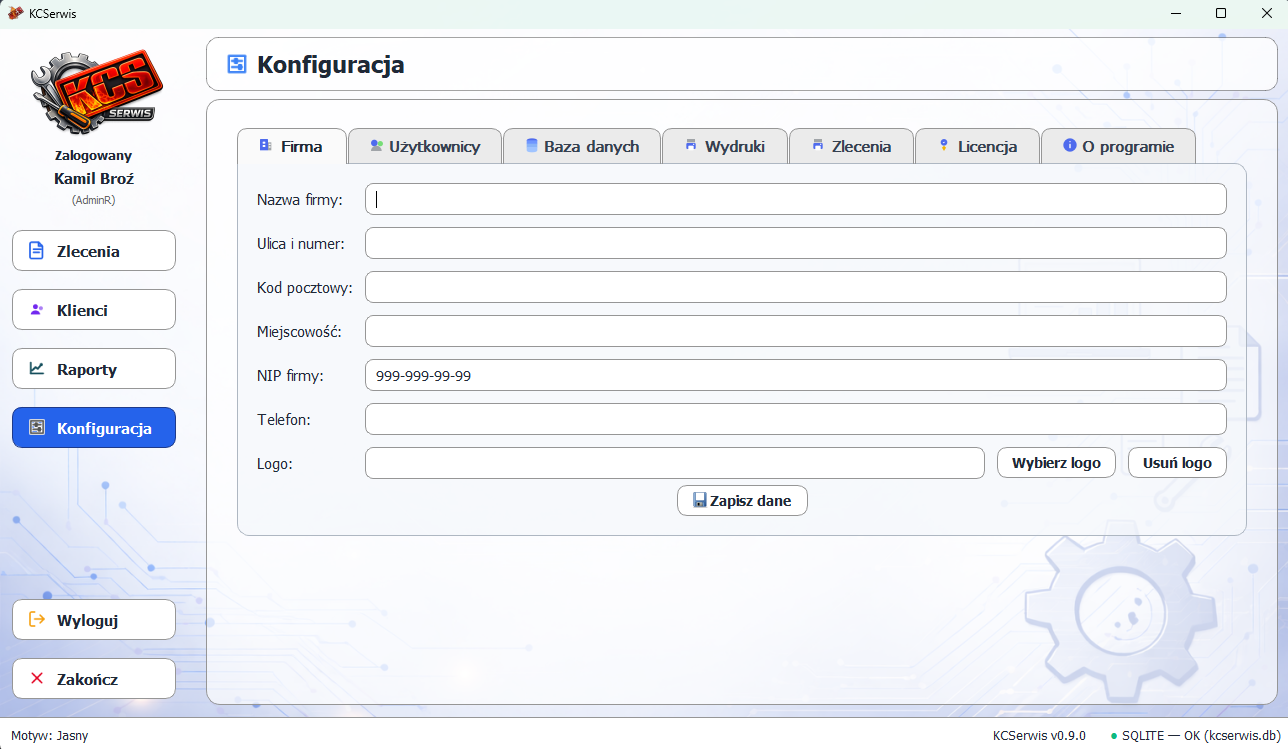Image resolution: width=1288 pixels, height=749 pixels.
Task: Switch to the Użytkownicy tab
Action: tap(424, 147)
